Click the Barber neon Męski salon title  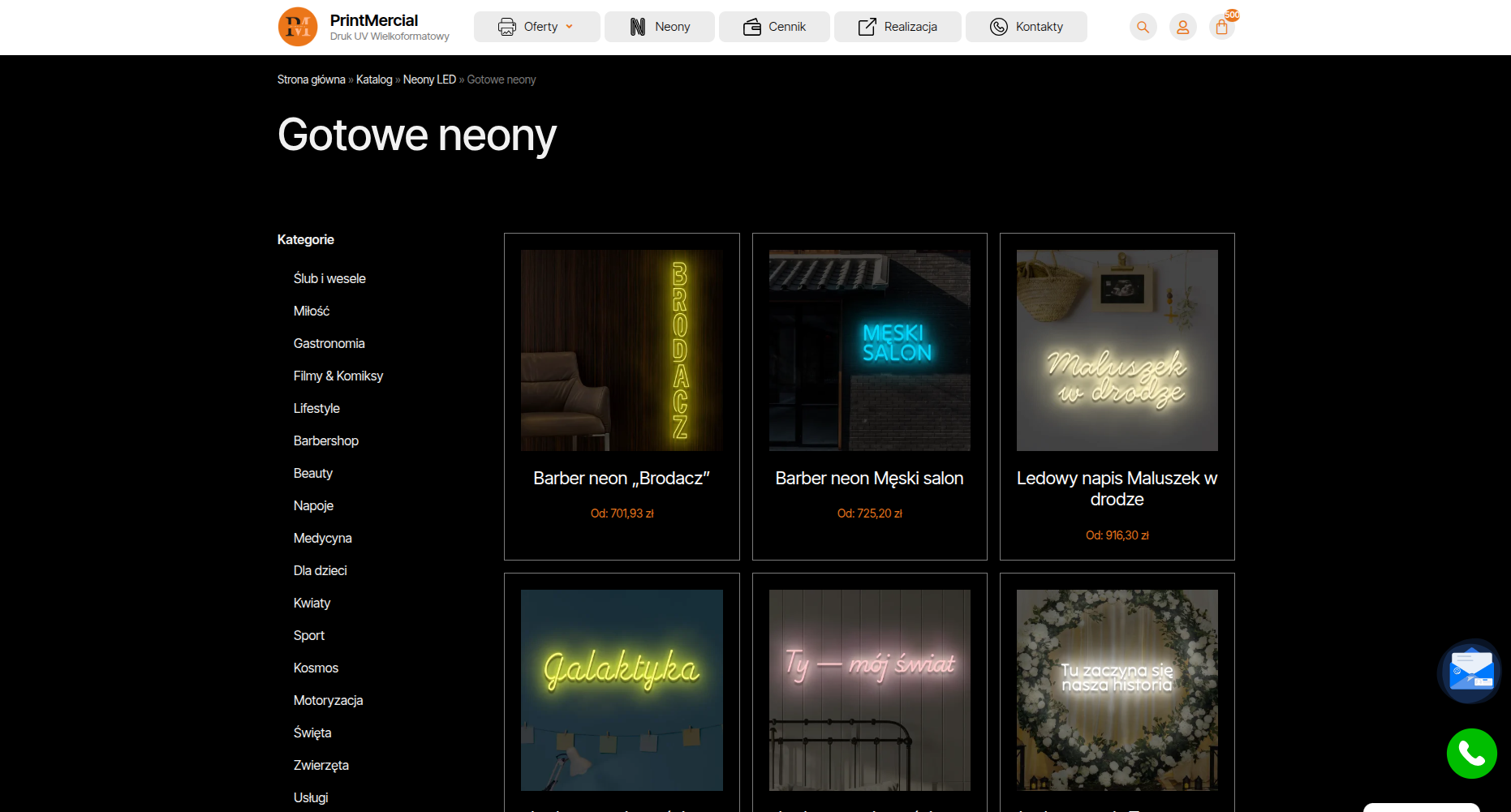pos(869,479)
